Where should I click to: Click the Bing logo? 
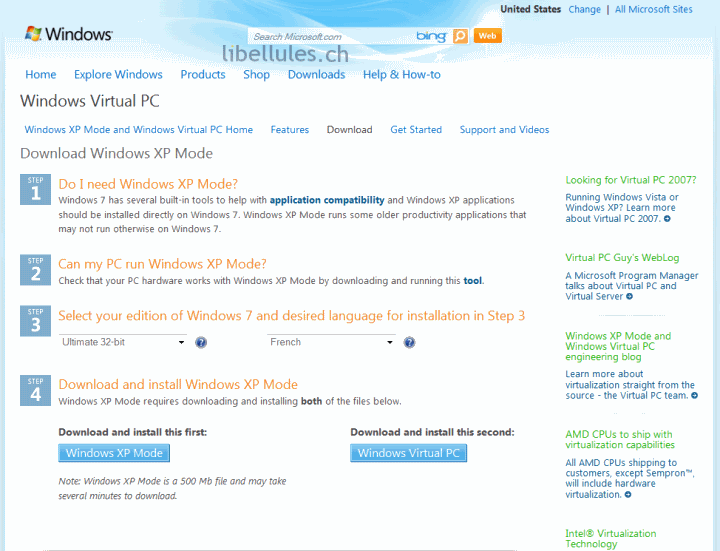pos(431,36)
